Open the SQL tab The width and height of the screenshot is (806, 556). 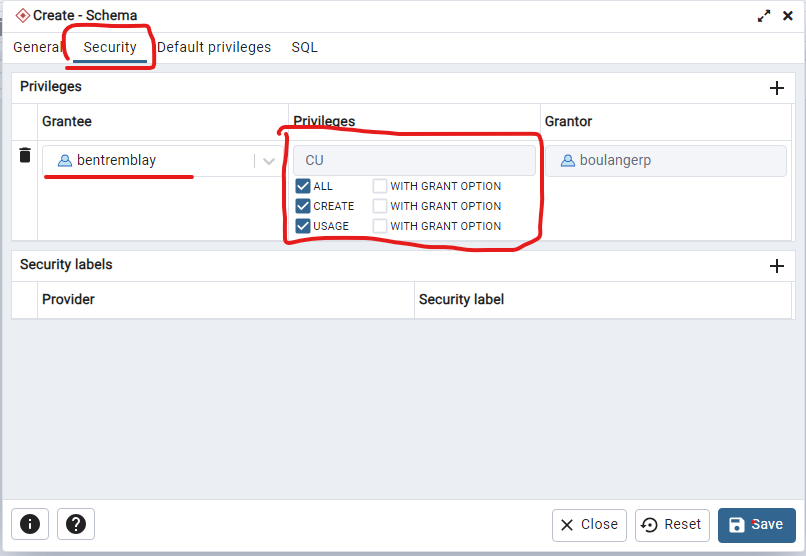[305, 47]
